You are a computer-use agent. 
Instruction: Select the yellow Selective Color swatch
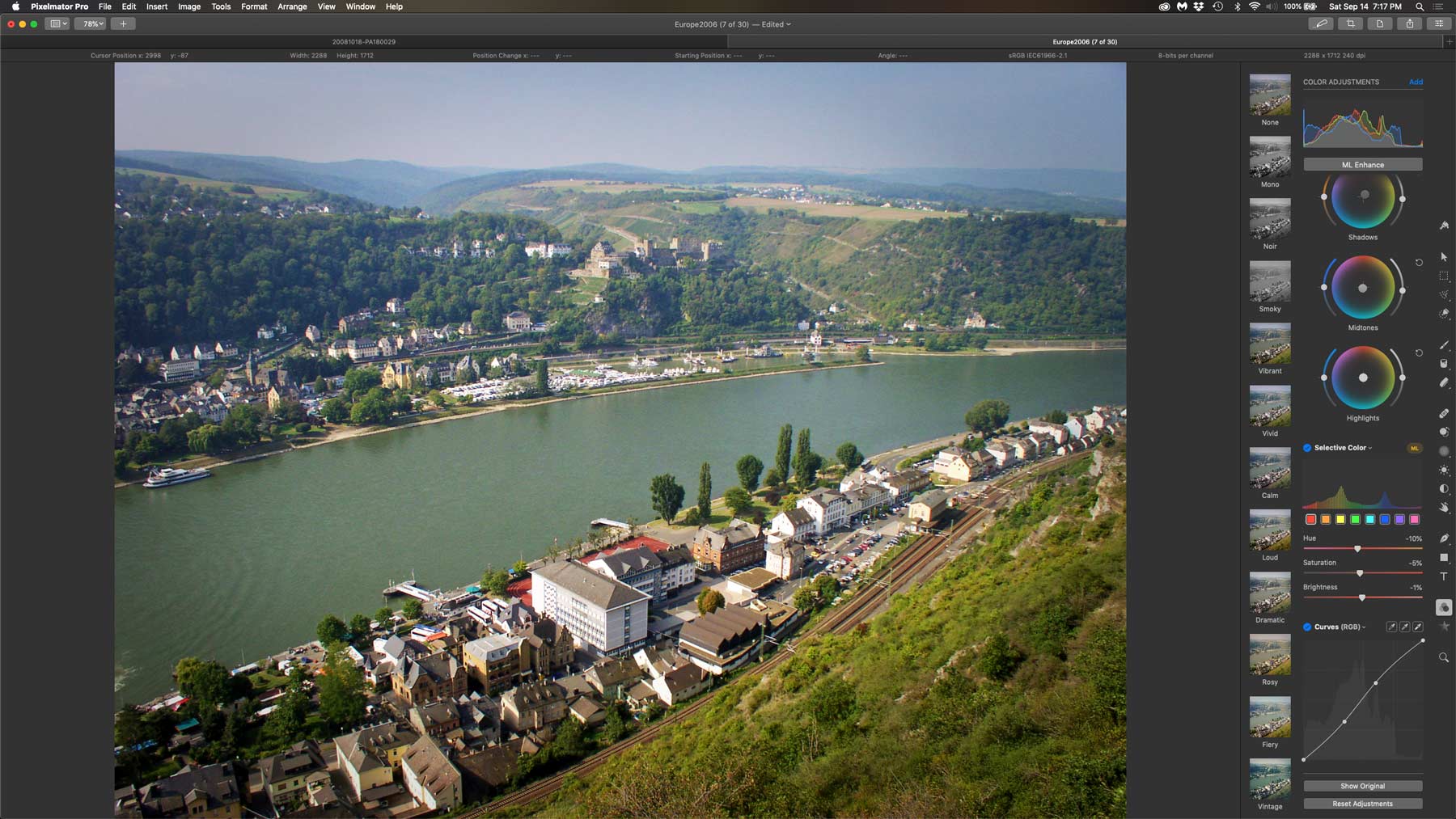click(x=1340, y=519)
